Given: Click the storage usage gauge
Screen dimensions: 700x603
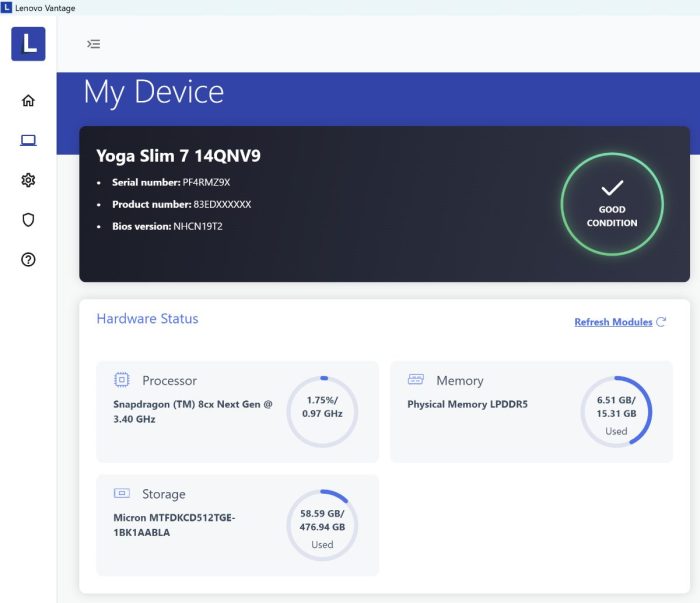Looking at the screenshot, I should pyautogui.click(x=322, y=525).
